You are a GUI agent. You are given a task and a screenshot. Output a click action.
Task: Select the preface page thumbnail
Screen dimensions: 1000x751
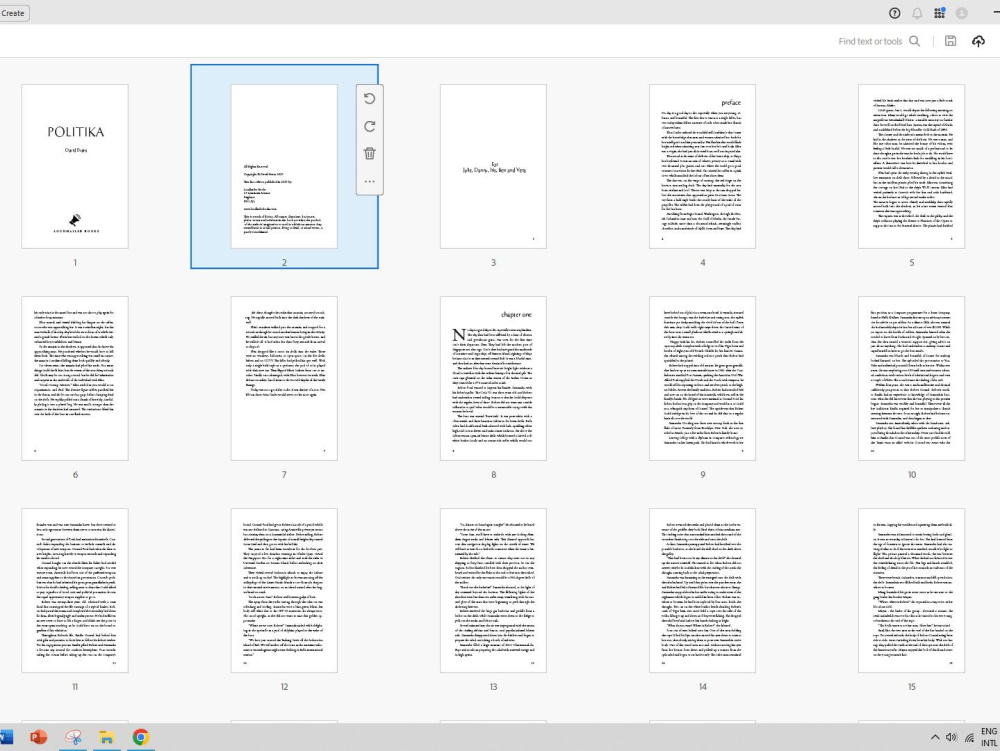pyautogui.click(x=702, y=167)
